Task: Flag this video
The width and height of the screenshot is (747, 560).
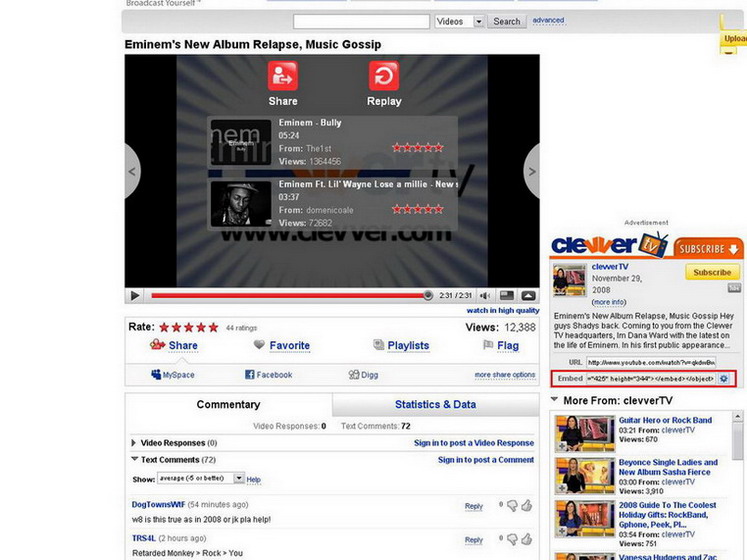Action: (508, 346)
